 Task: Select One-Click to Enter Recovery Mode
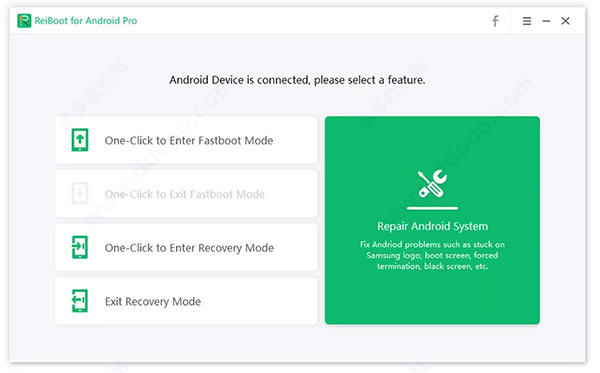coord(186,247)
